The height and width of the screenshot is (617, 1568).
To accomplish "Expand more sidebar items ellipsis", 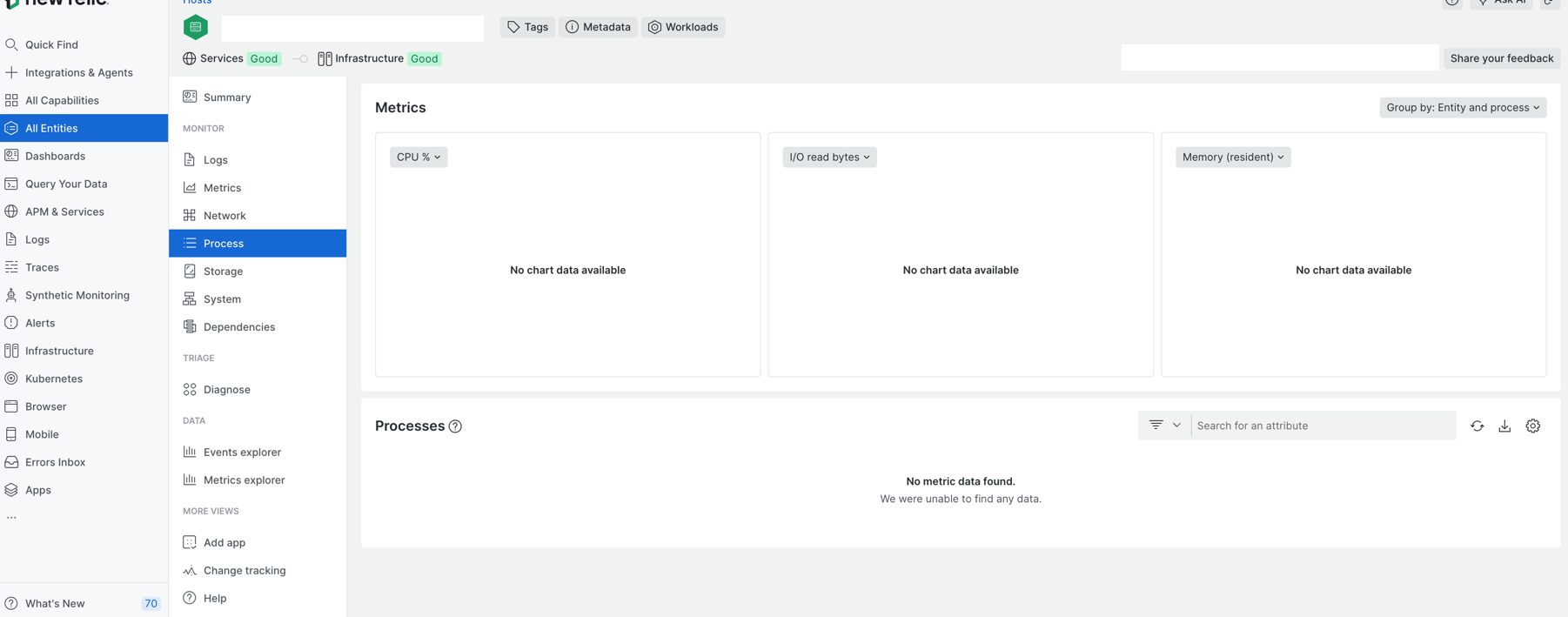I will pos(11,517).
